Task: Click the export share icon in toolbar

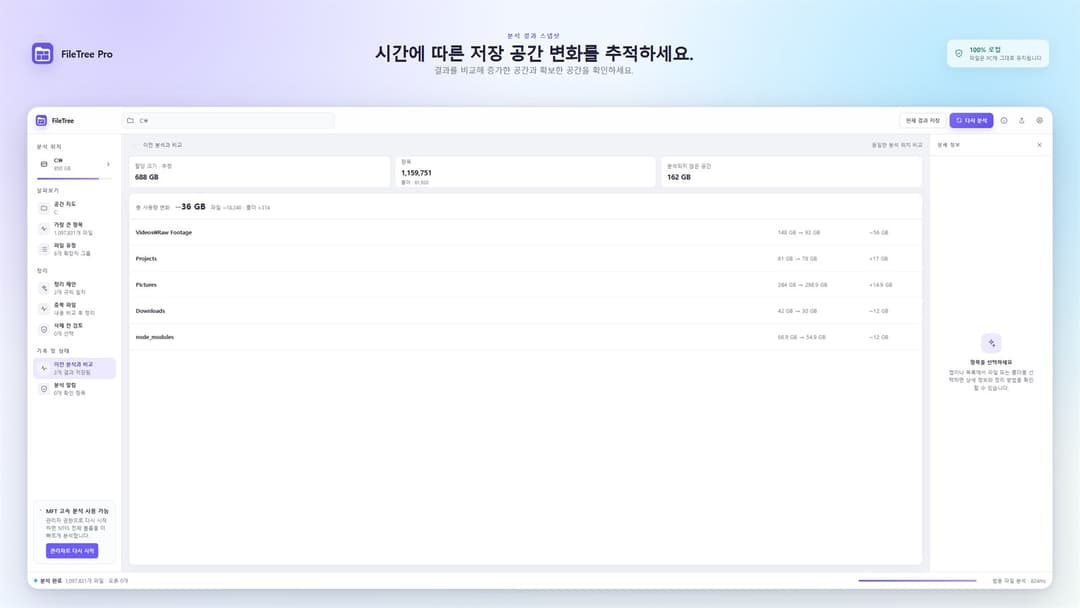Action: pyautogui.click(x=1021, y=120)
